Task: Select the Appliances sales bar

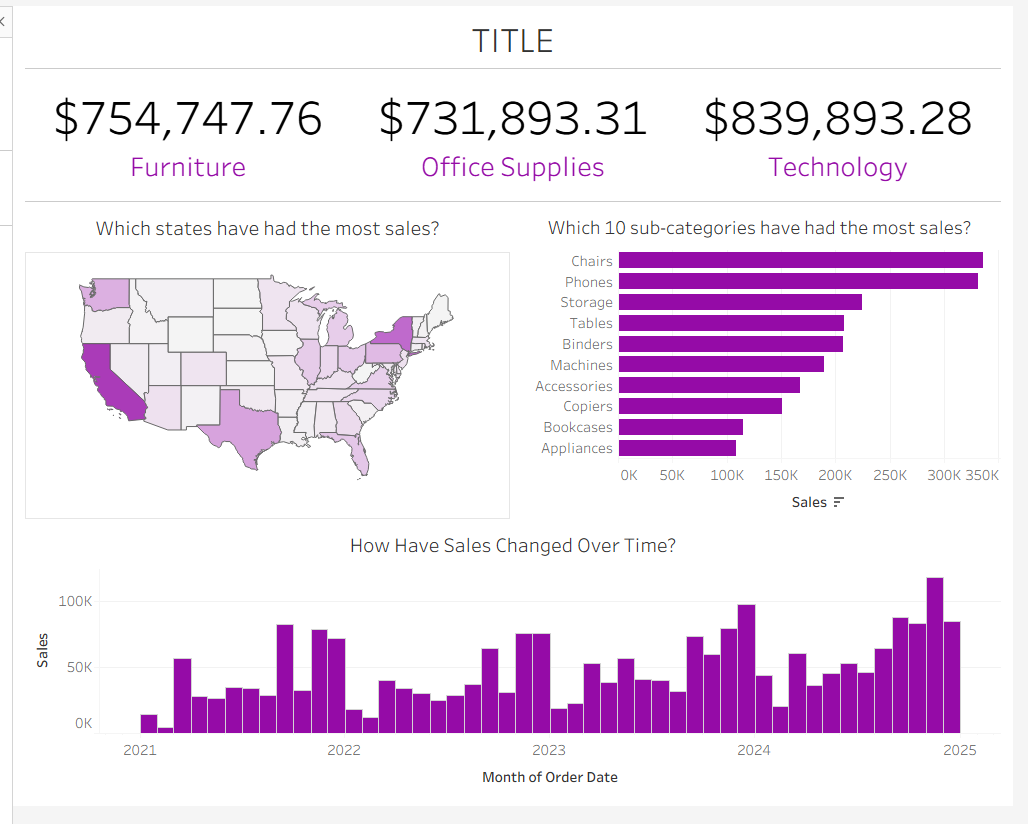Action: (677, 448)
